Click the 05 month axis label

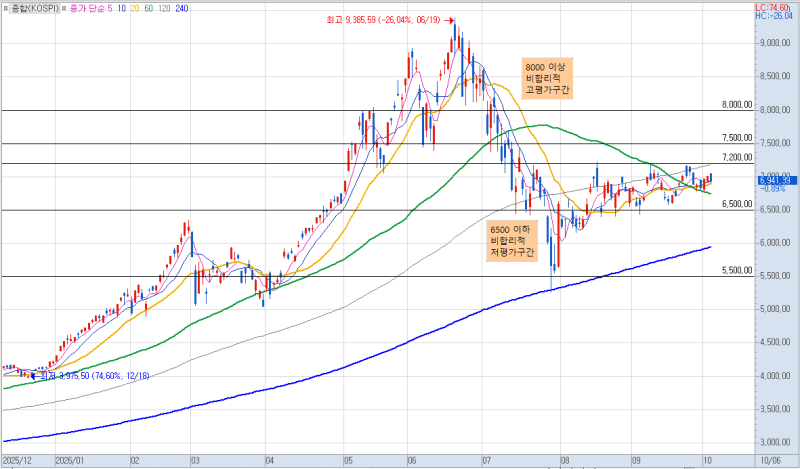[x=348, y=461]
